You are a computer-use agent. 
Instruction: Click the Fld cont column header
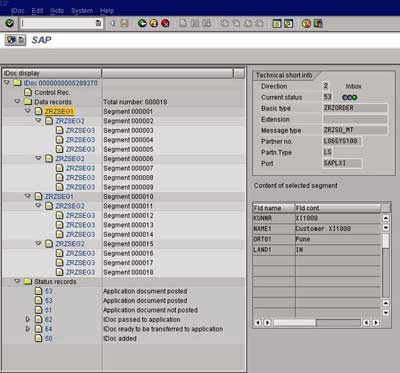point(338,208)
